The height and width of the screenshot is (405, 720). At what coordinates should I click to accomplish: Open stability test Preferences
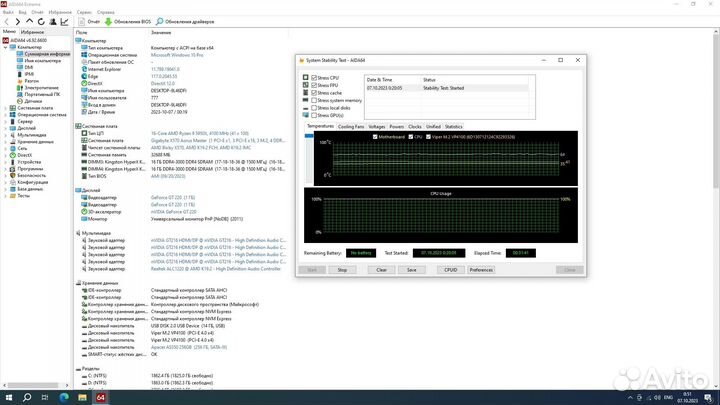tap(481, 270)
